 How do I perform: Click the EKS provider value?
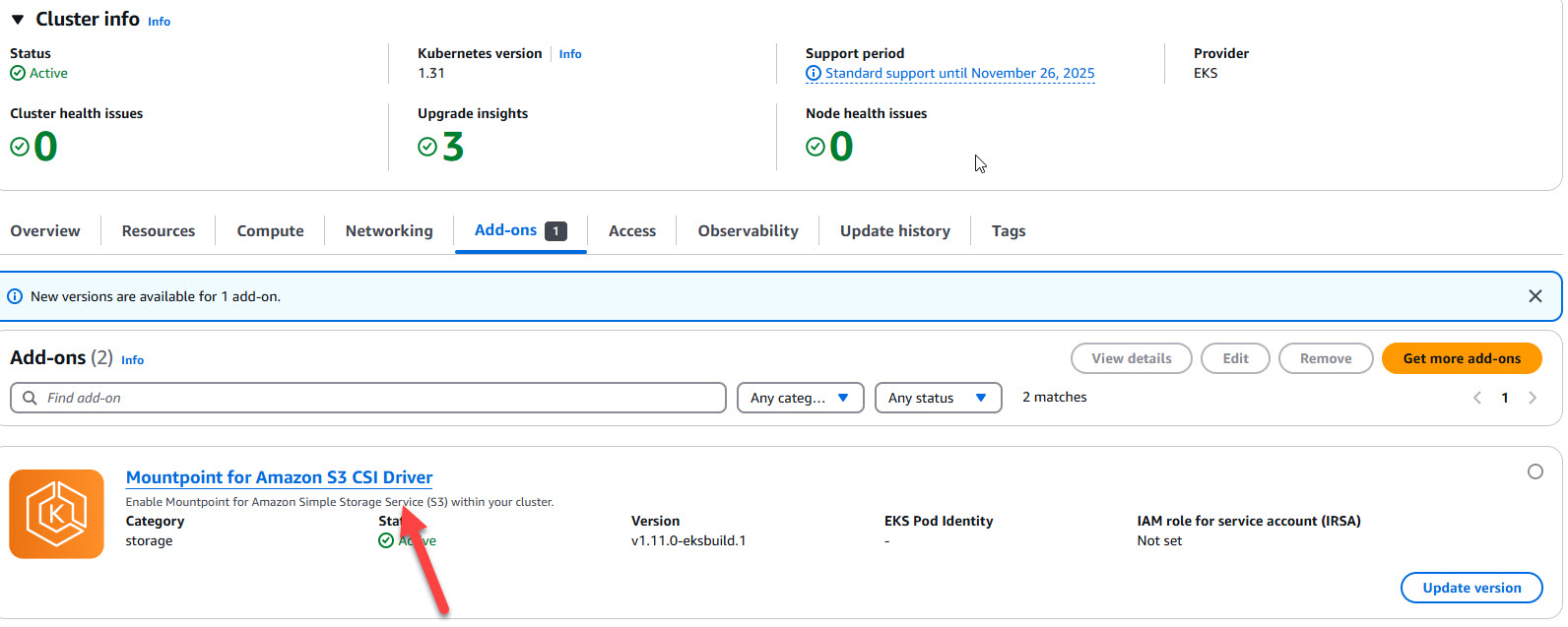(x=1206, y=73)
